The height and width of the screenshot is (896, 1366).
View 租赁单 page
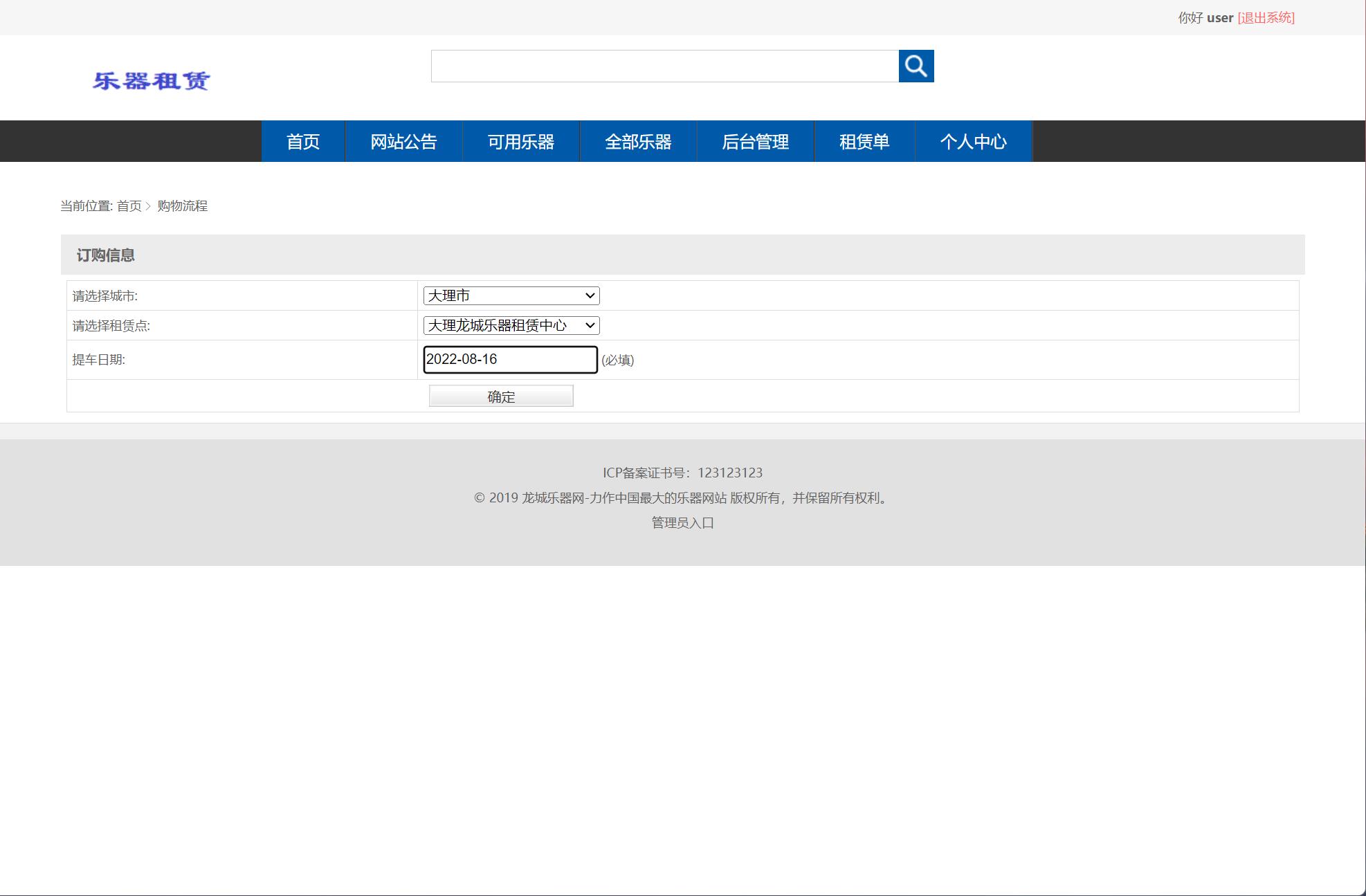coord(864,141)
